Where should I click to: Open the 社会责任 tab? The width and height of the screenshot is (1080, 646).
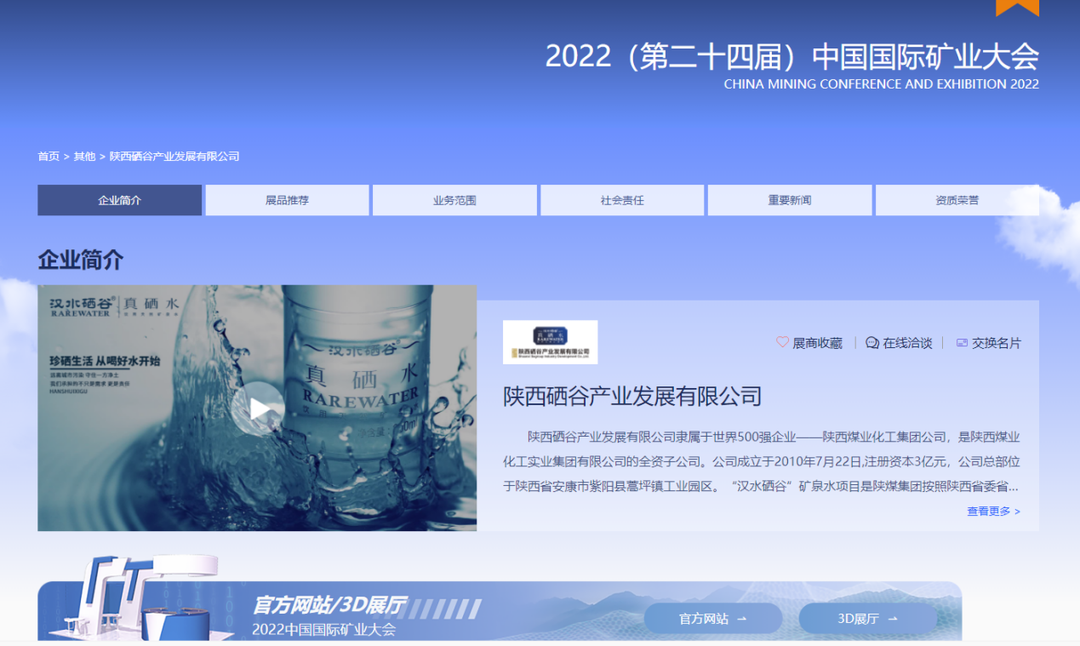[622, 200]
